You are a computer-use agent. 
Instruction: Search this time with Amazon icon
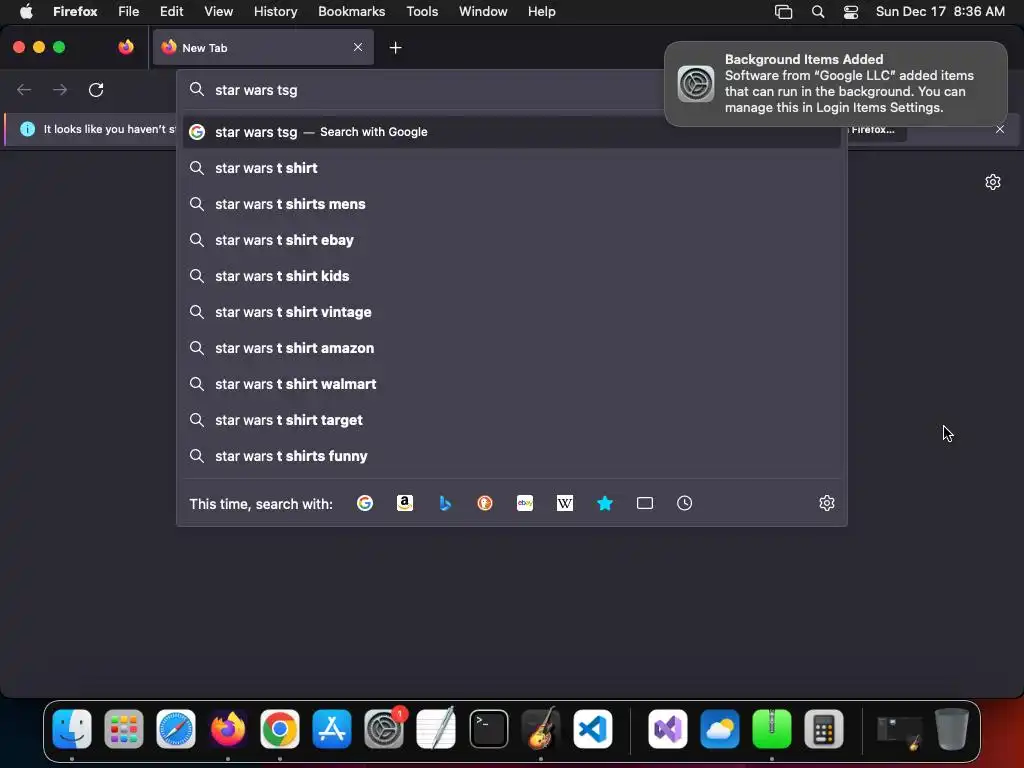(405, 503)
